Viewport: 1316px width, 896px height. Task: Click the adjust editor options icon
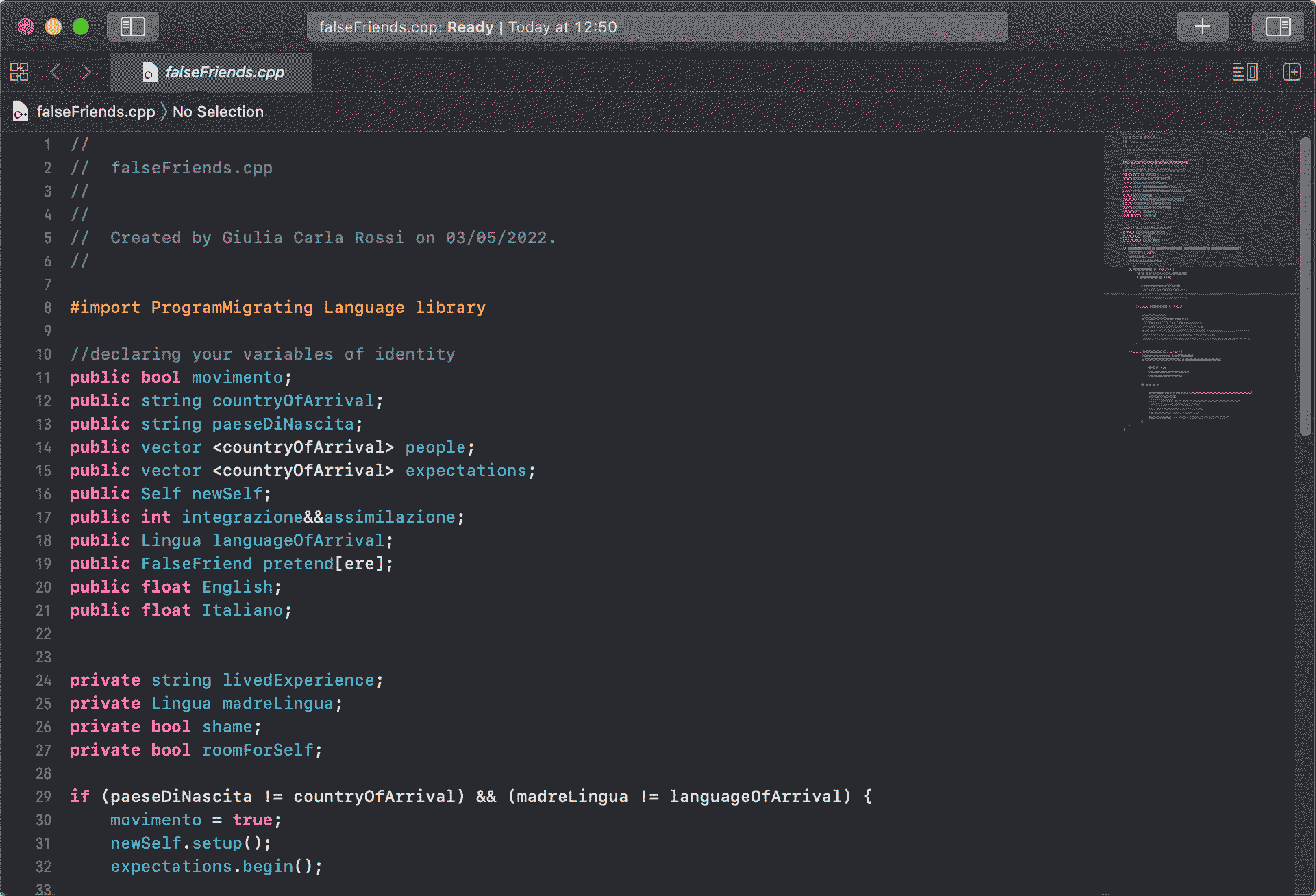1245,72
